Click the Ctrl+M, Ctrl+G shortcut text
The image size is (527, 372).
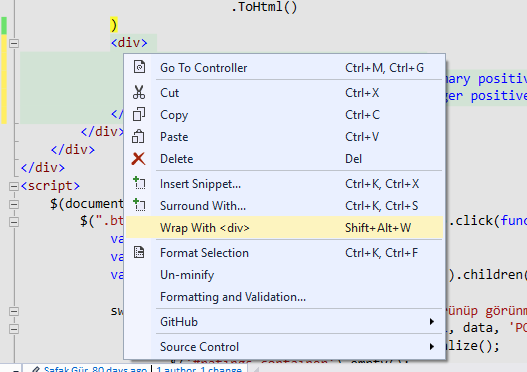click(384, 68)
